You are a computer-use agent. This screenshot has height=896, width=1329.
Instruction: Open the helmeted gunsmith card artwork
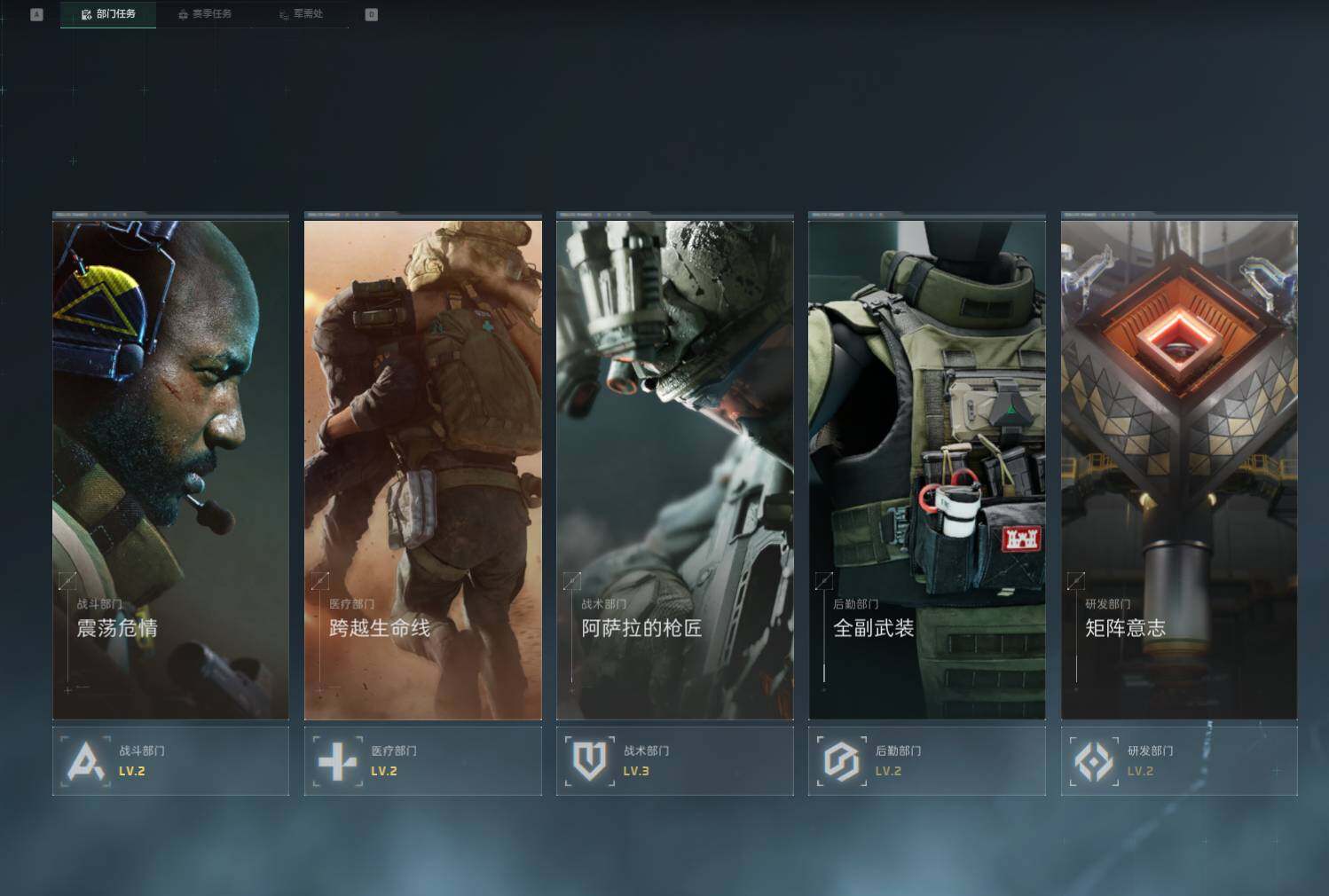674,469
